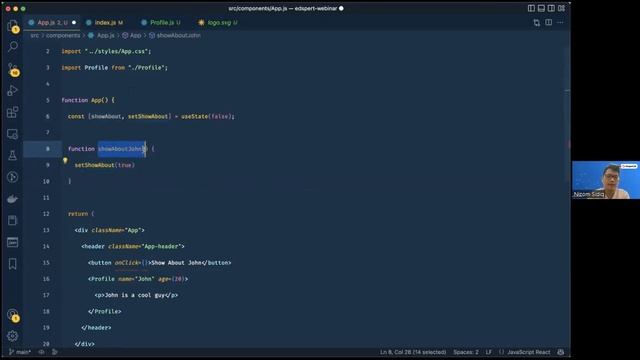Change indentation via Spaces: 2

466,352
